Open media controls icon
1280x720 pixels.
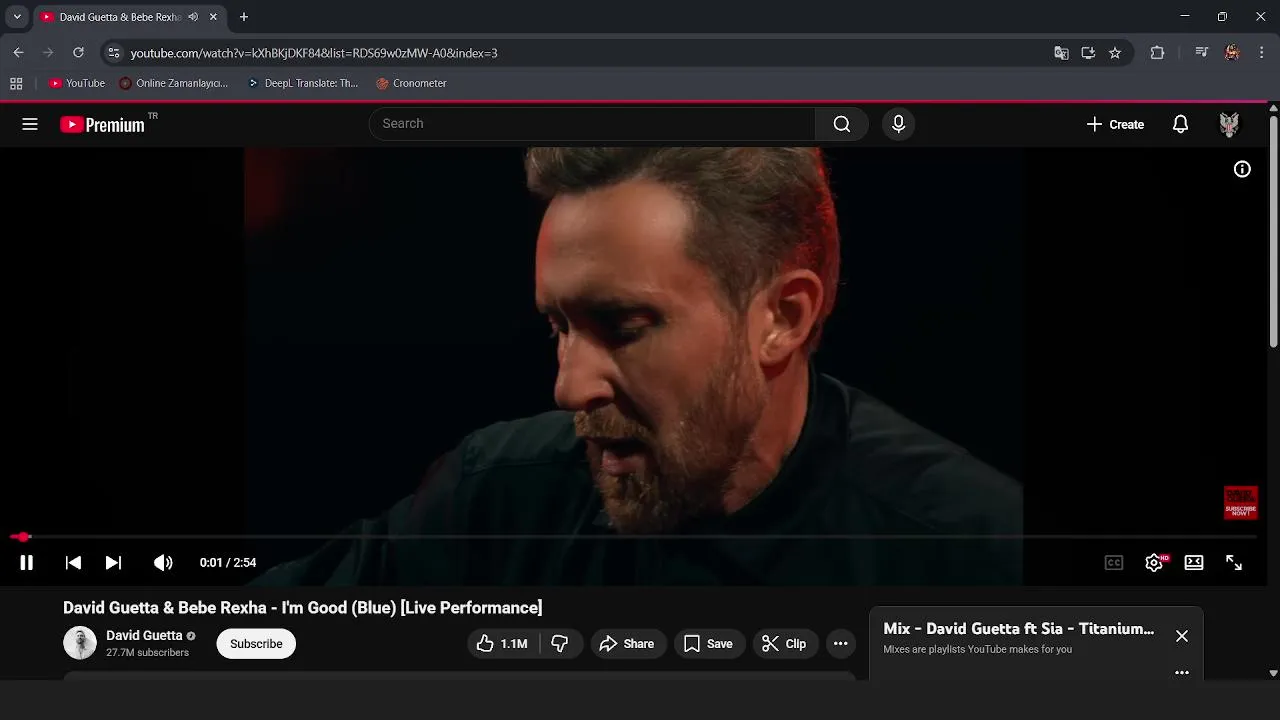pos(1202,53)
